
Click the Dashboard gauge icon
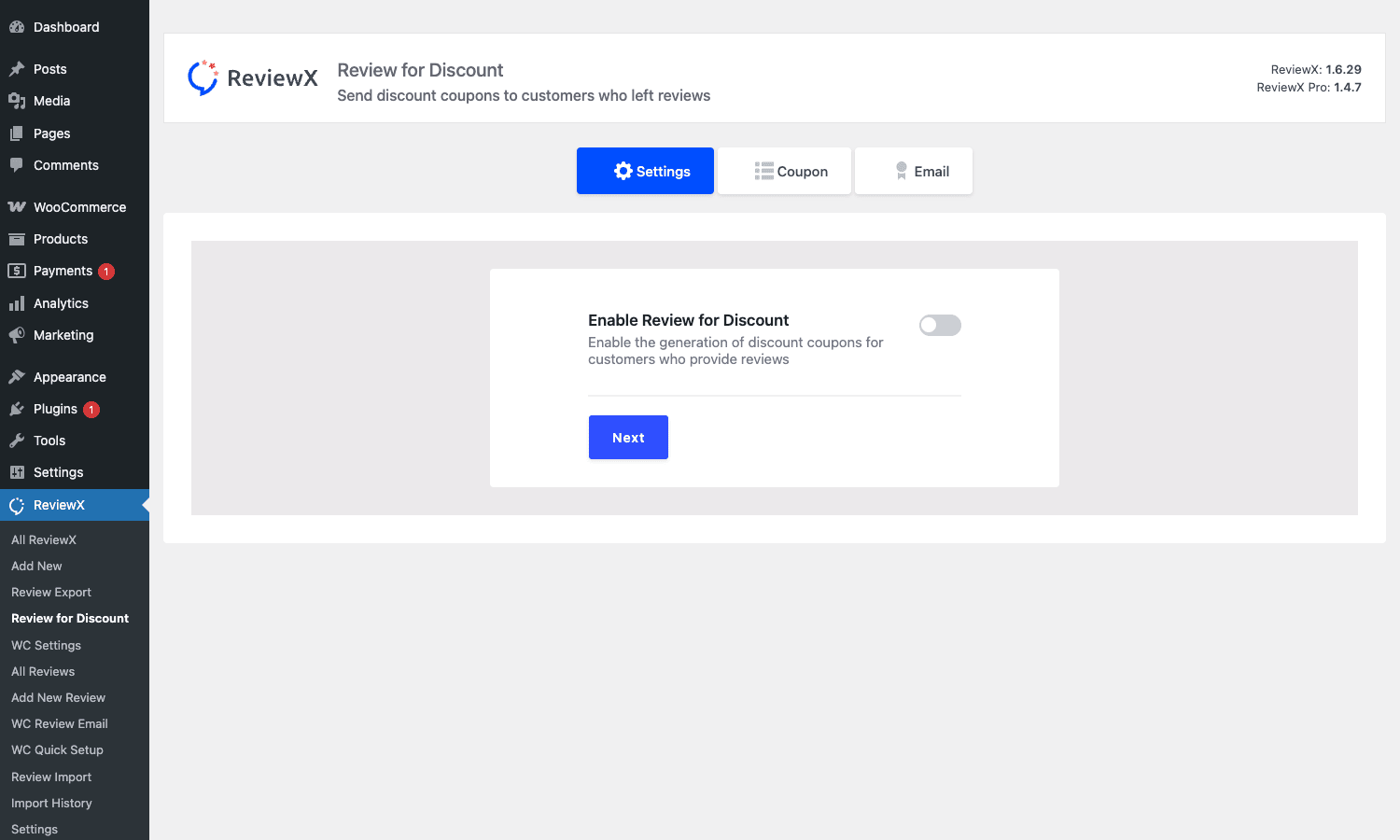pyautogui.click(x=17, y=27)
